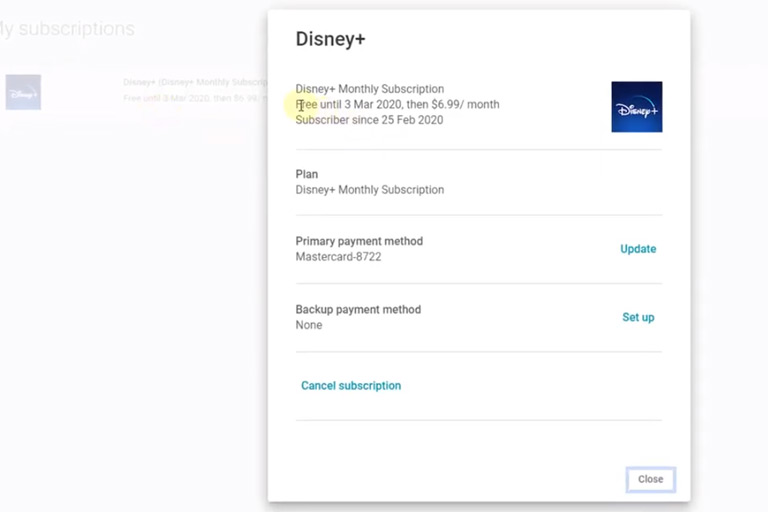
Task: Click the Disney+ dialog title
Action: [329, 39]
